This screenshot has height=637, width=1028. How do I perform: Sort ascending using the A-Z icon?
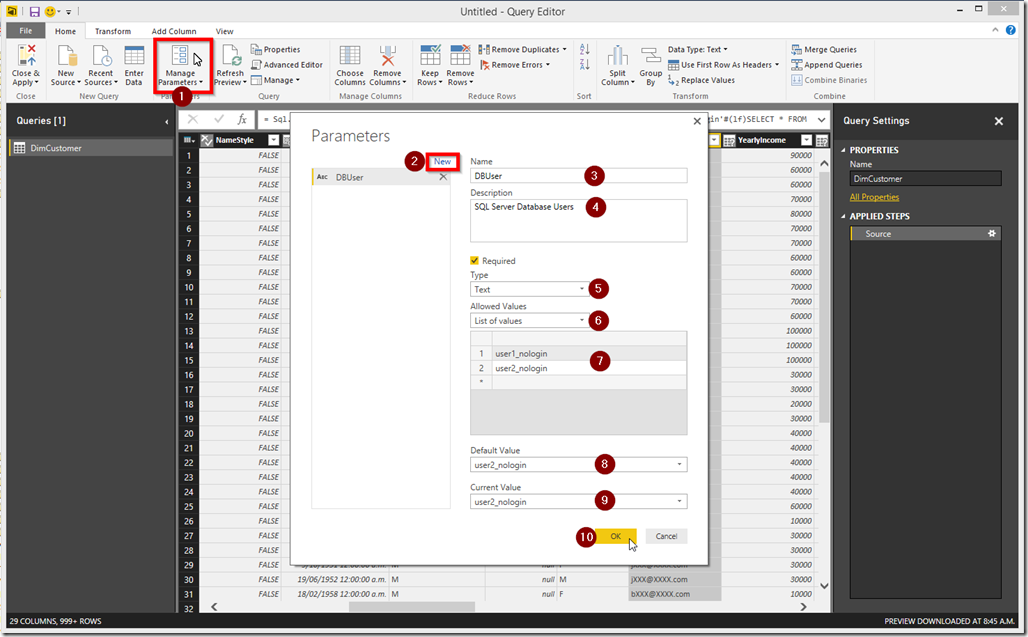(x=585, y=50)
